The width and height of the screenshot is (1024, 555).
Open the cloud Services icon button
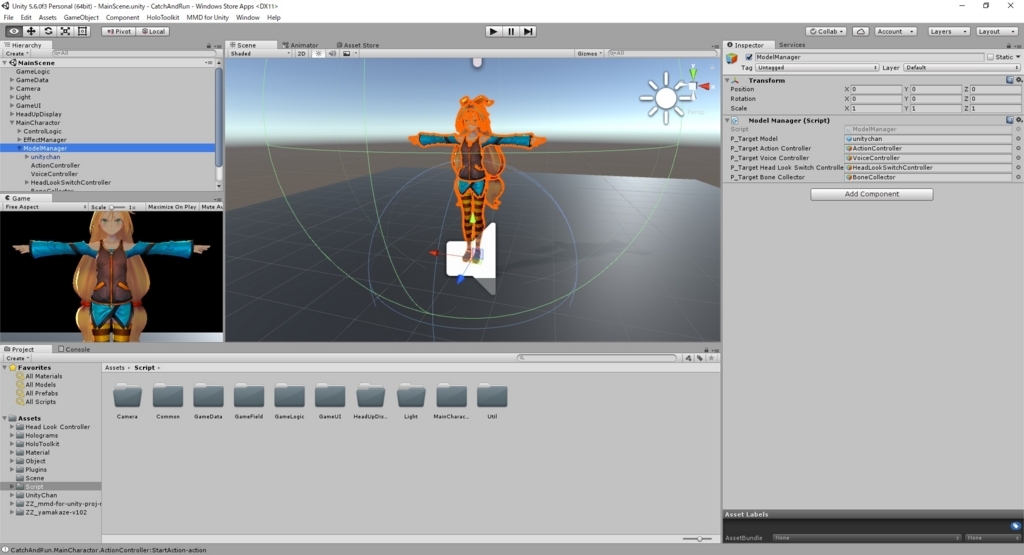point(861,31)
